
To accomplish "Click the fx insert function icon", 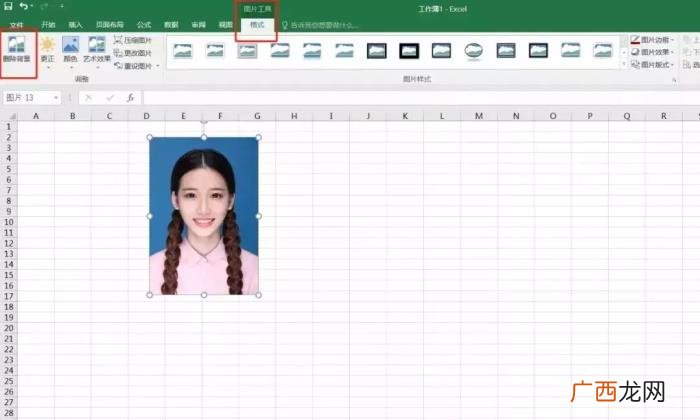I will 130,98.
